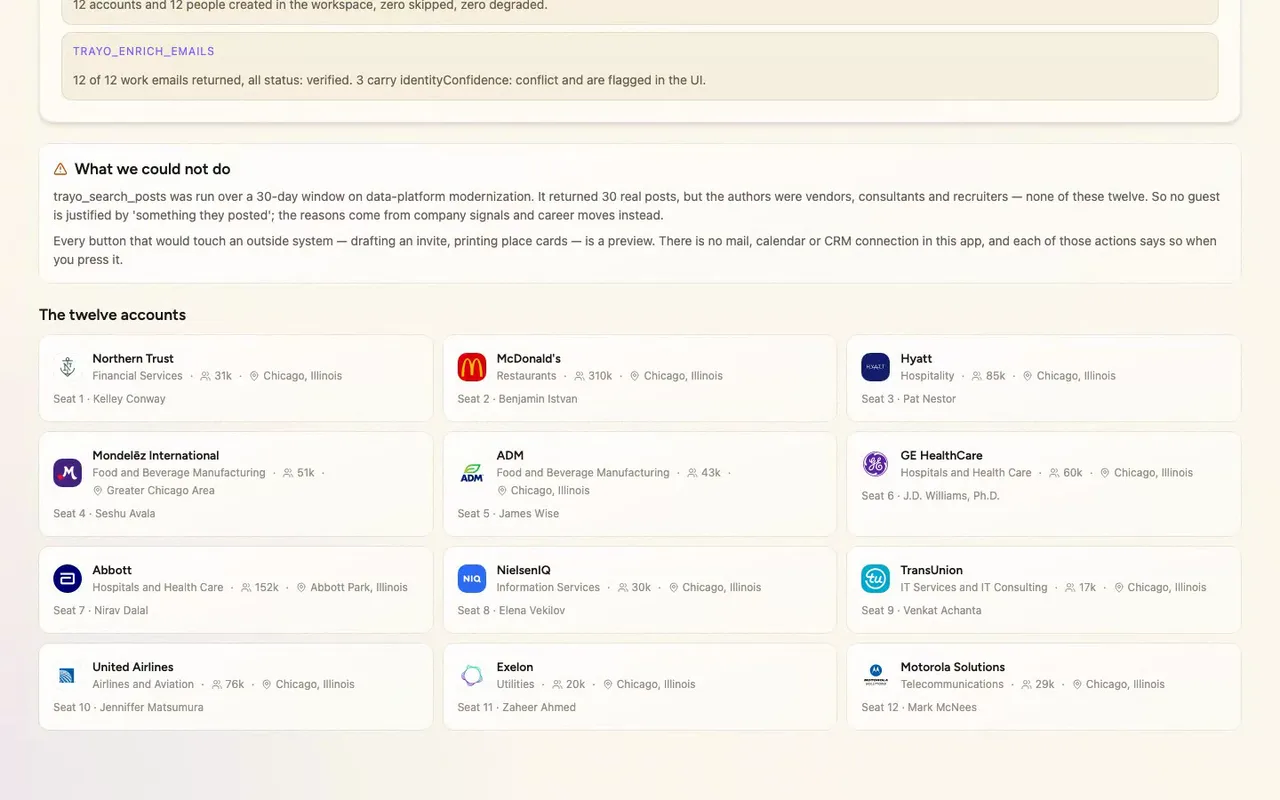Viewport: 1280px width, 800px height.
Task: Select Seat 2 · Benjamin Istvan text
Action: [x=517, y=399]
